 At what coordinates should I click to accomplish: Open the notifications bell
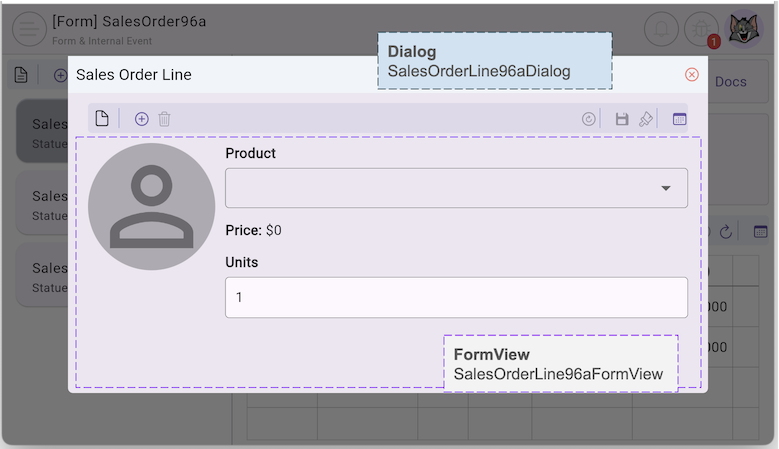pos(661,29)
